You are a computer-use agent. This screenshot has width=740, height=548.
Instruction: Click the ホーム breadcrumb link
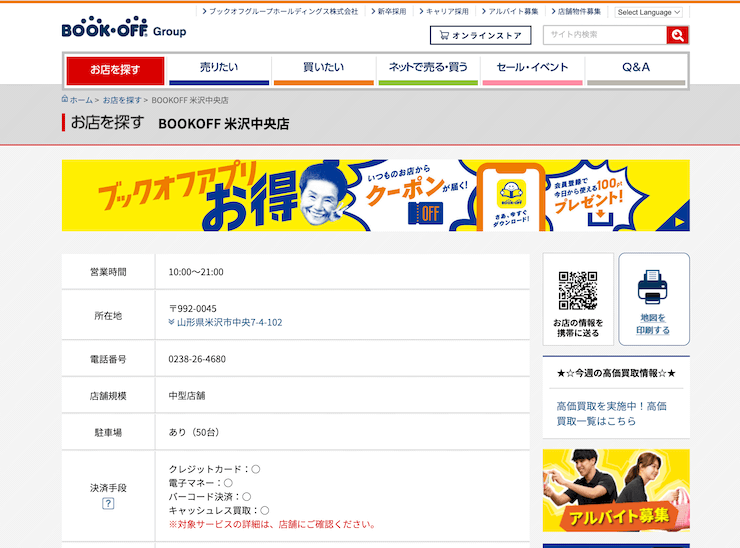pyautogui.click(x=81, y=100)
